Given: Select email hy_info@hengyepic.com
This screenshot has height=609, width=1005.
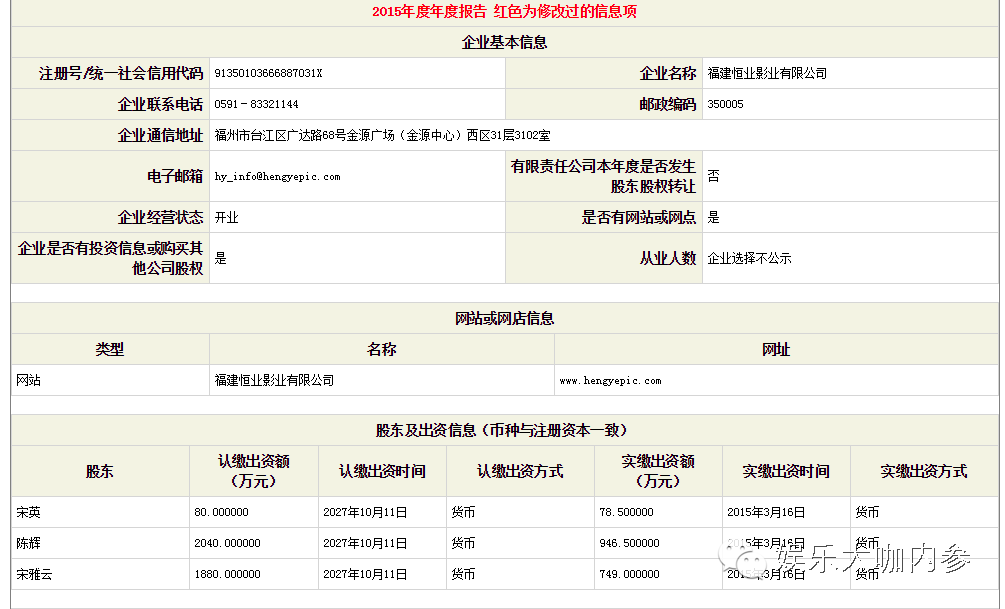Looking at the screenshot, I should [277, 176].
